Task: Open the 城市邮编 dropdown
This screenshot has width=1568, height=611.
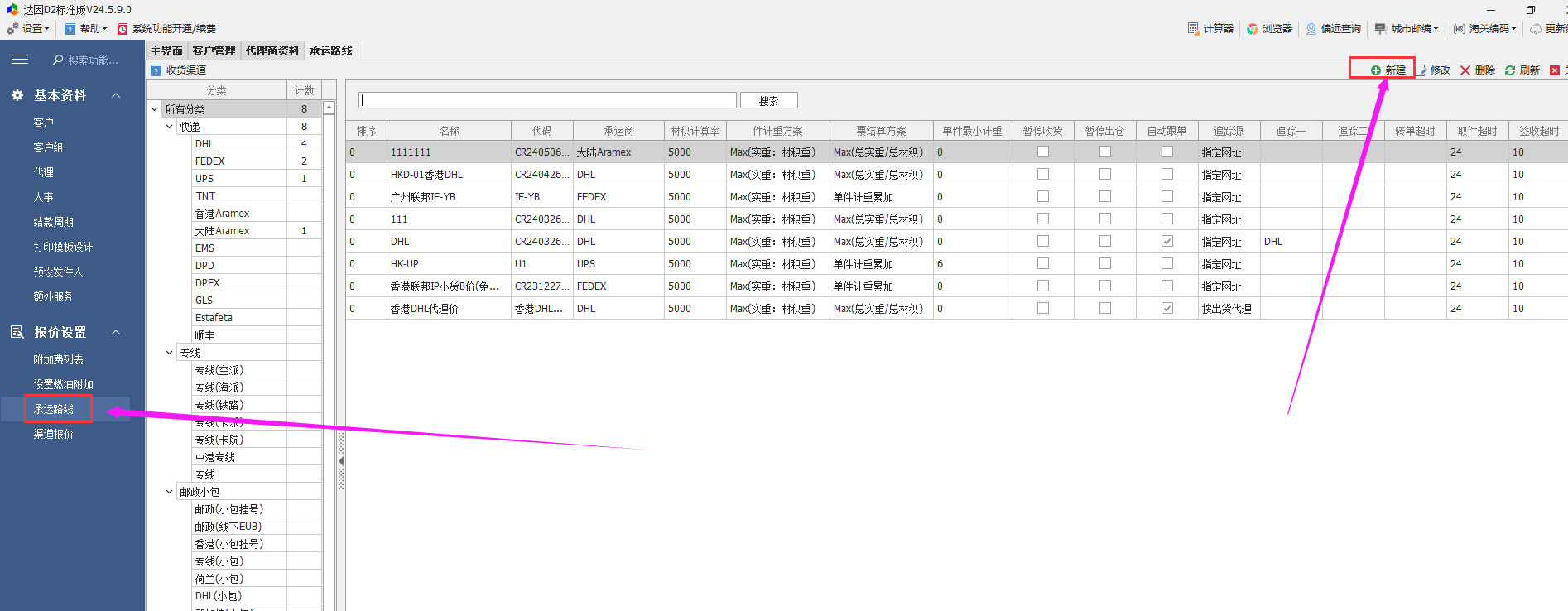Action: pyautogui.click(x=1407, y=28)
